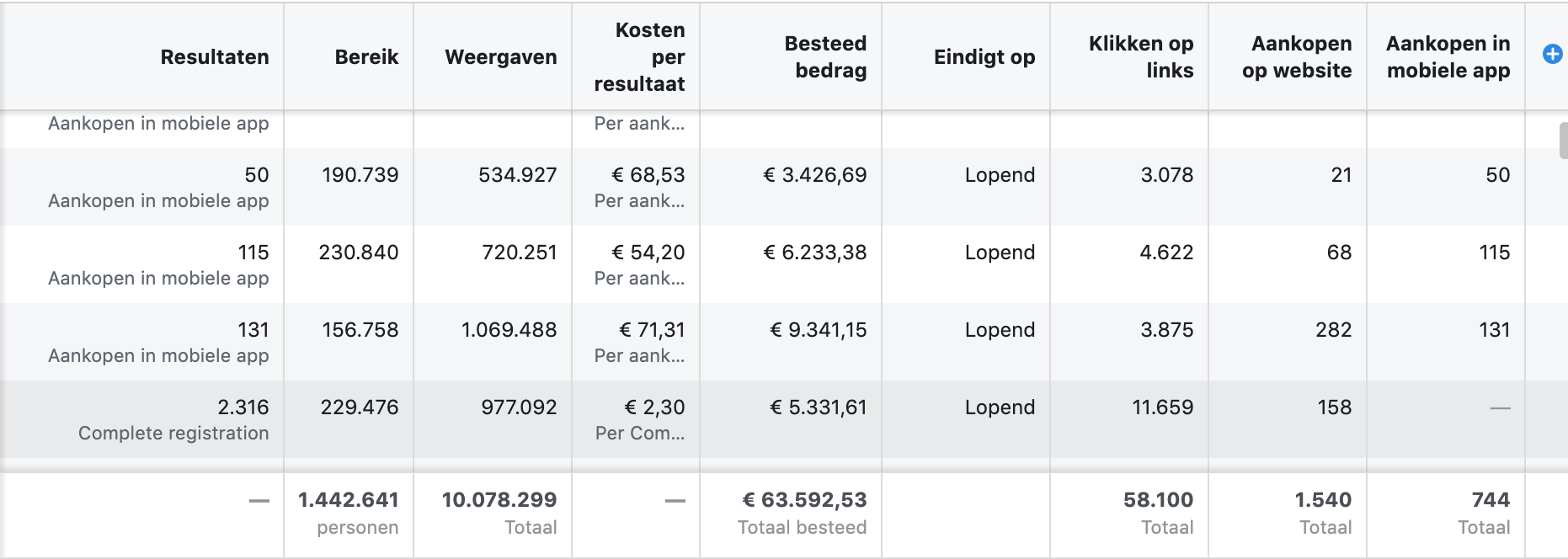Click the 1.069.488 impressions cell
This screenshot has height=559, width=1568.
(509, 330)
